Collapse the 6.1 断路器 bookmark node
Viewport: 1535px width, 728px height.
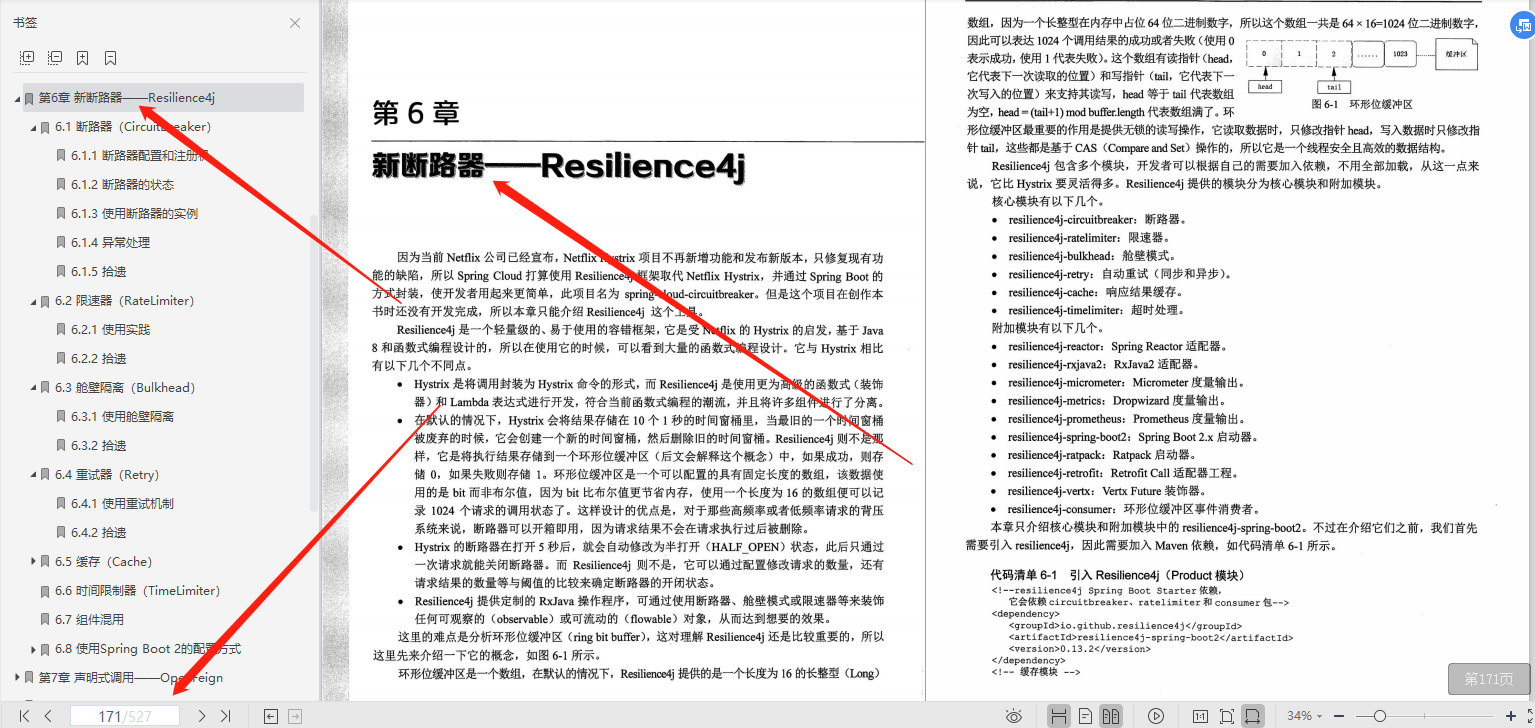(x=33, y=127)
